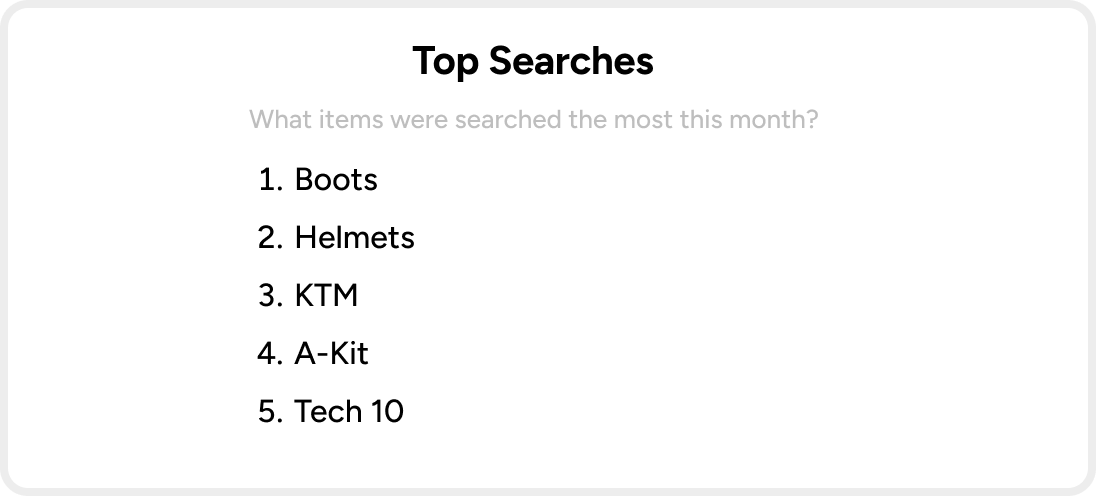Open the "KTM" search term
1096x496 pixels.
[326, 296]
